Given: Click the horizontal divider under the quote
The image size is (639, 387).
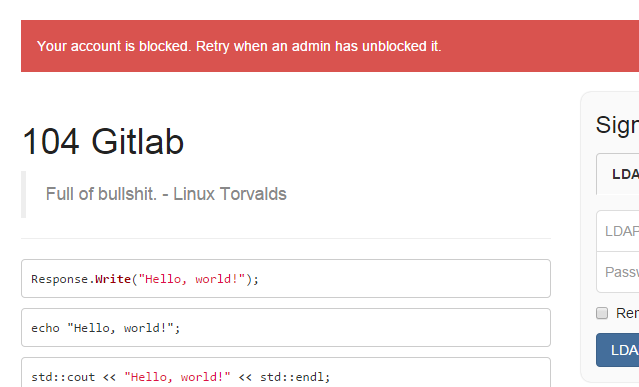Looking at the screenshot, I should tap(286, 238).
